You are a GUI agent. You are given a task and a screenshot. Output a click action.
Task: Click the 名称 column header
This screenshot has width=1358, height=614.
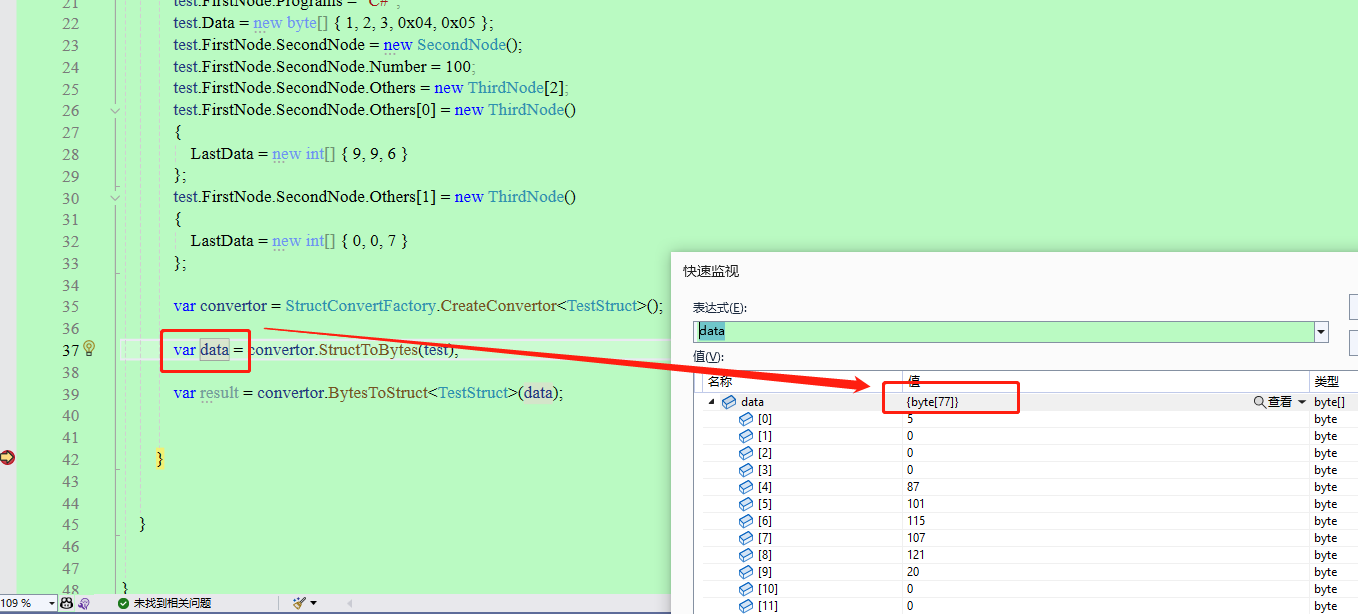coord(720,381)
